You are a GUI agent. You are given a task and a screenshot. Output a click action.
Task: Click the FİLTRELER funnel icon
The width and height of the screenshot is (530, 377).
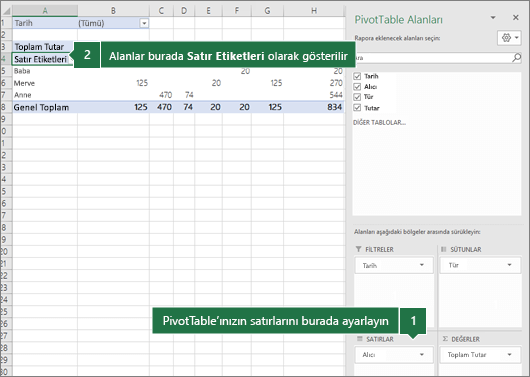358,249
